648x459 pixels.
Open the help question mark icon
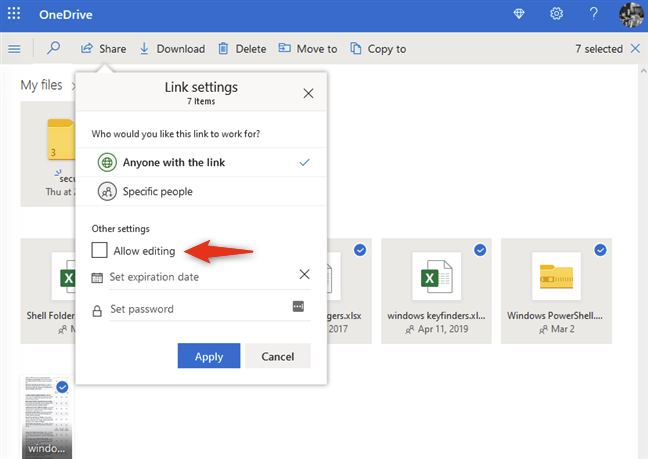point(593,14)
